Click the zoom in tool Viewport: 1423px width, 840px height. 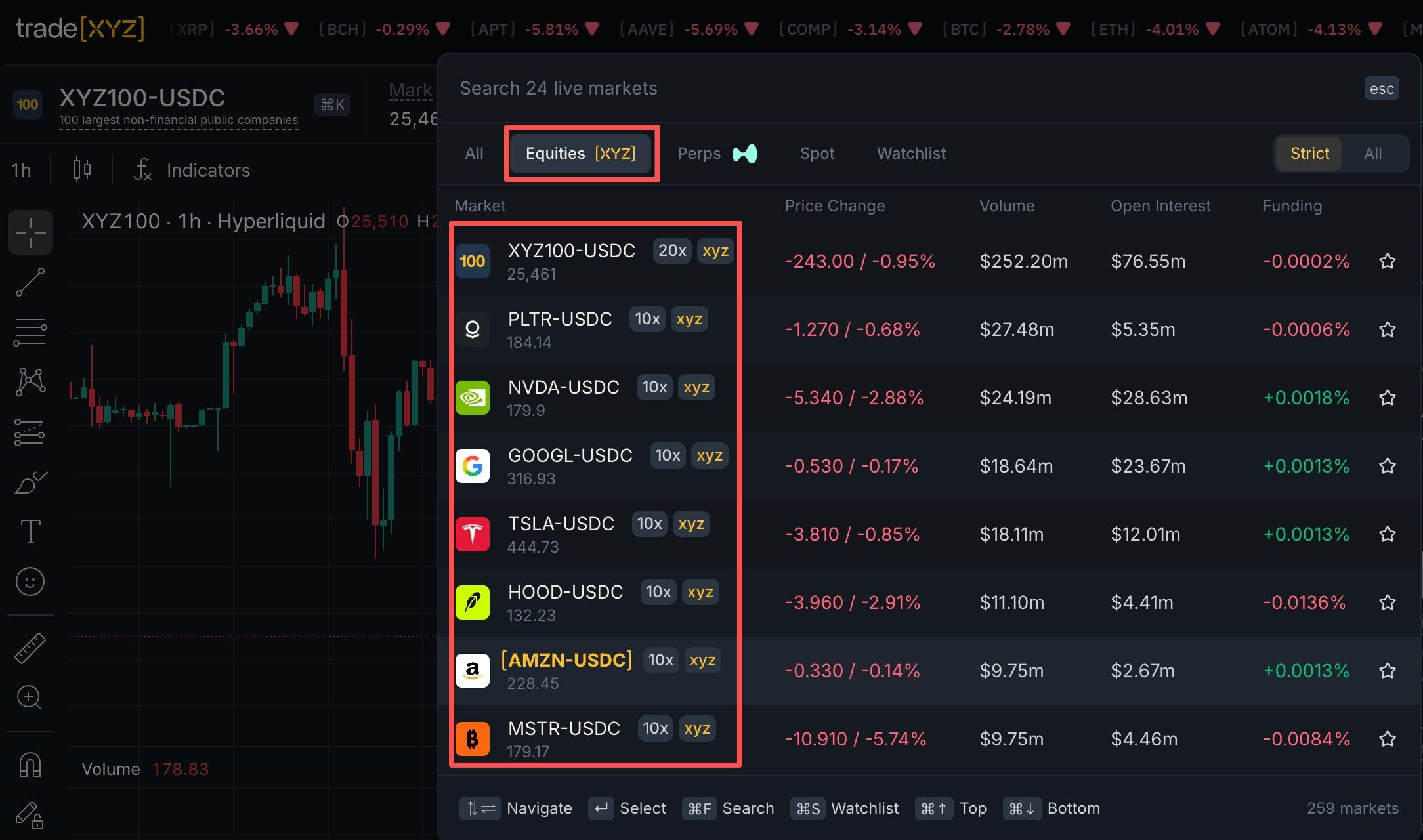point(30,697)
